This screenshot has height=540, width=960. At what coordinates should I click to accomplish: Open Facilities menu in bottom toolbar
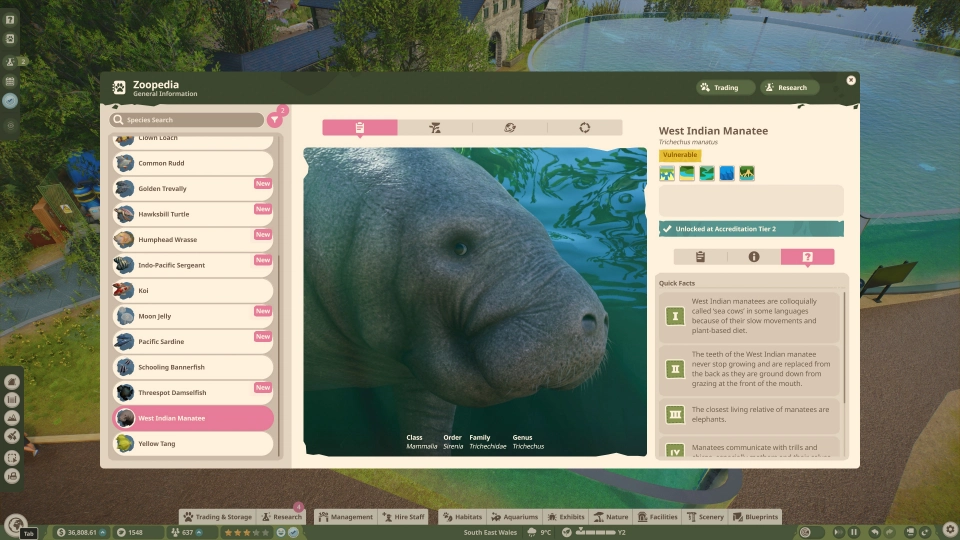[x=658, y=517]
